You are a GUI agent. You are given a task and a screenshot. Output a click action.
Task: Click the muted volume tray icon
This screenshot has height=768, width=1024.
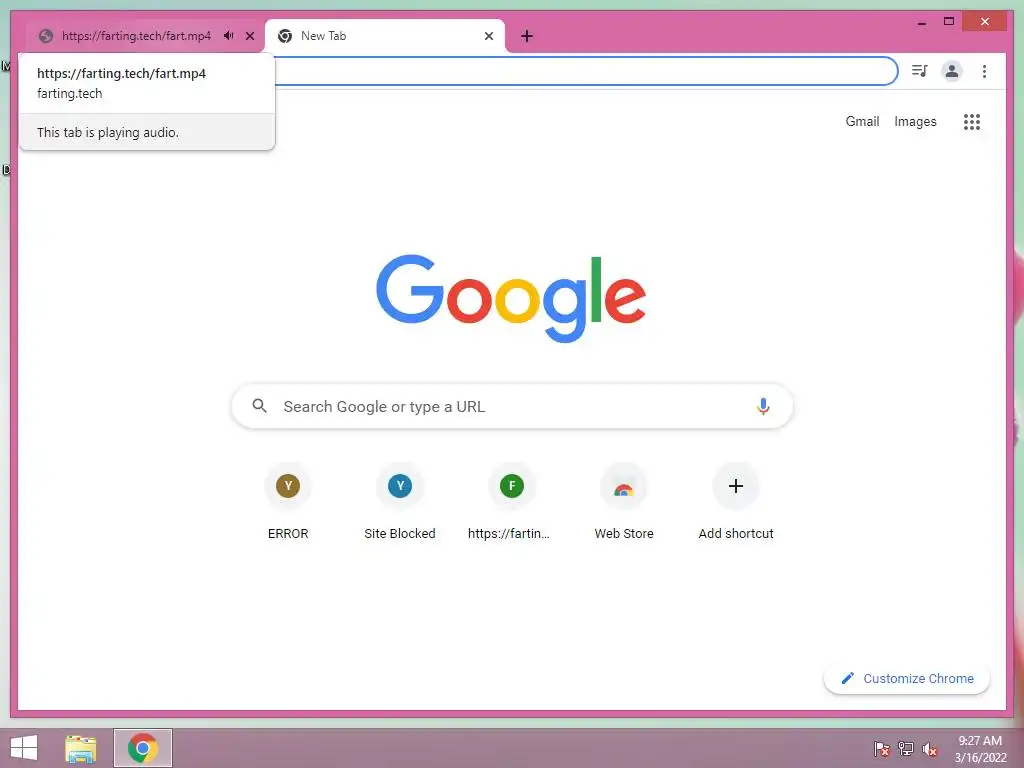(930, 749)
